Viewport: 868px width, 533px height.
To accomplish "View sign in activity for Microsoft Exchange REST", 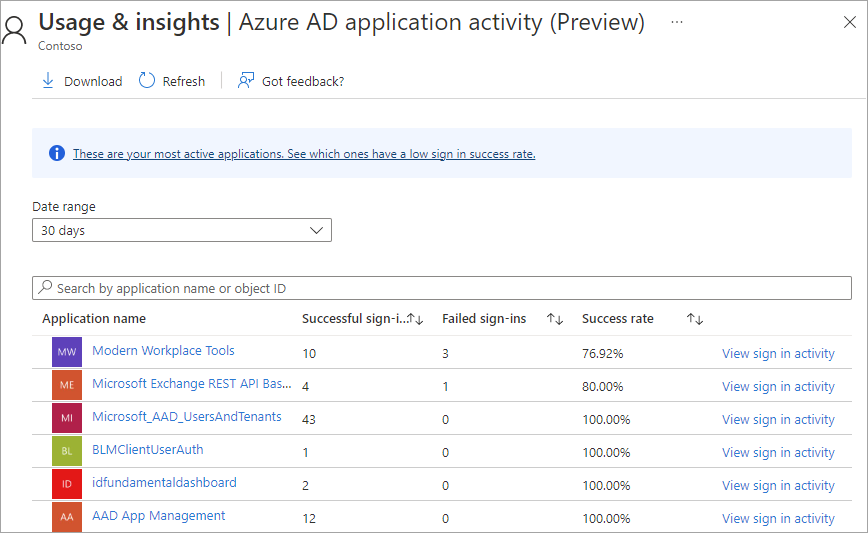I will [778, 386].
